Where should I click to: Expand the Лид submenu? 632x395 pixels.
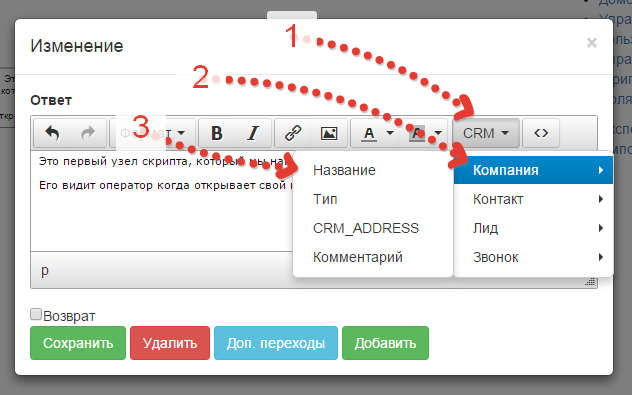(533, 228)
